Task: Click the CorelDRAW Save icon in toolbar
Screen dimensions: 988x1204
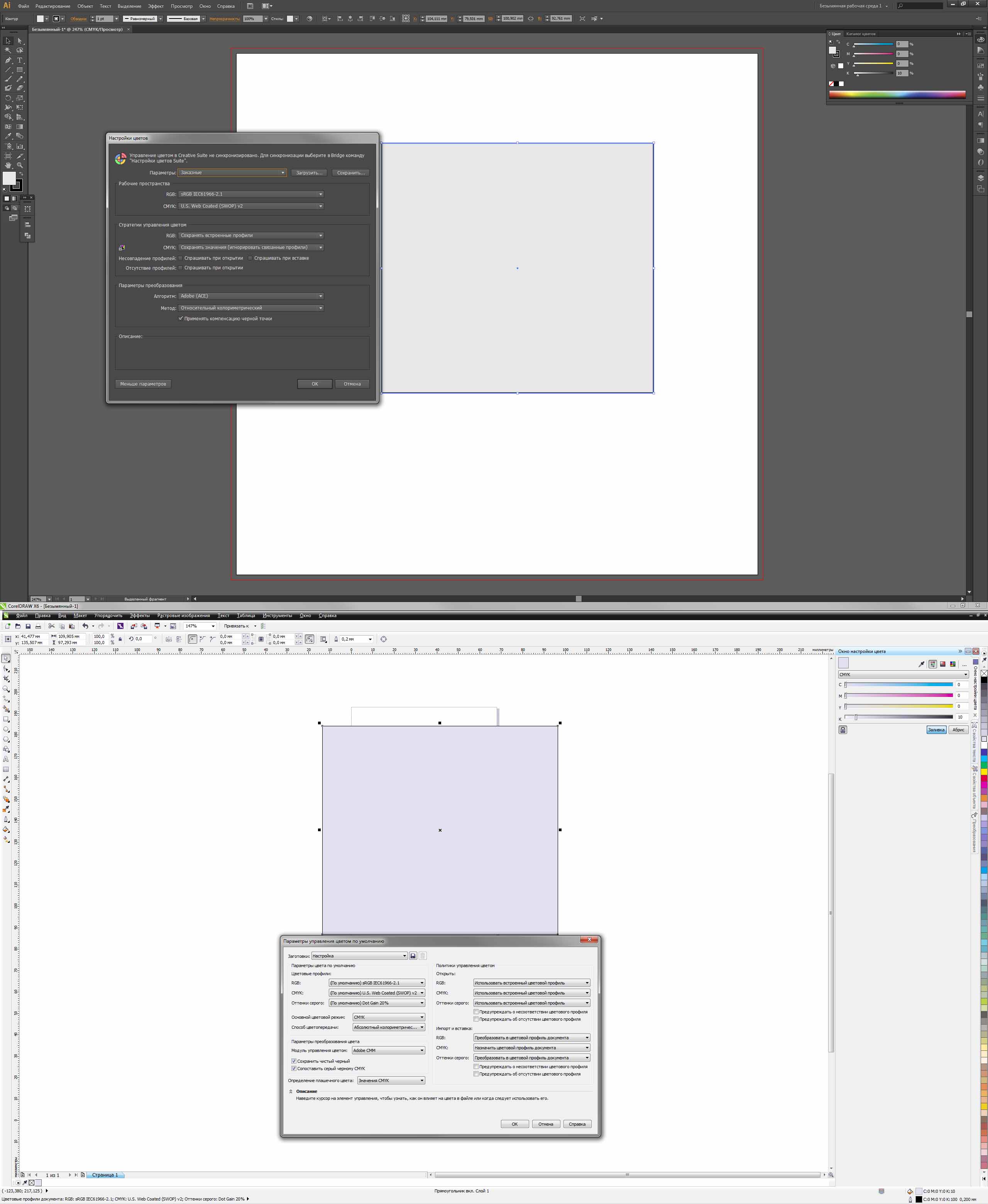Action: tap(28, 626)
